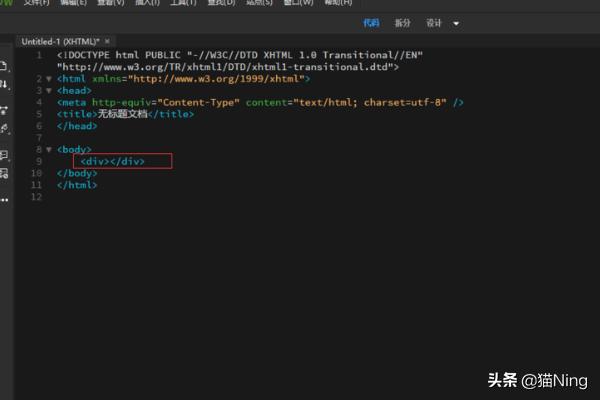Viewport: 600px width, 400px height.
Task: Open the 插入(I) menu
Action: (x=147, y=2)
